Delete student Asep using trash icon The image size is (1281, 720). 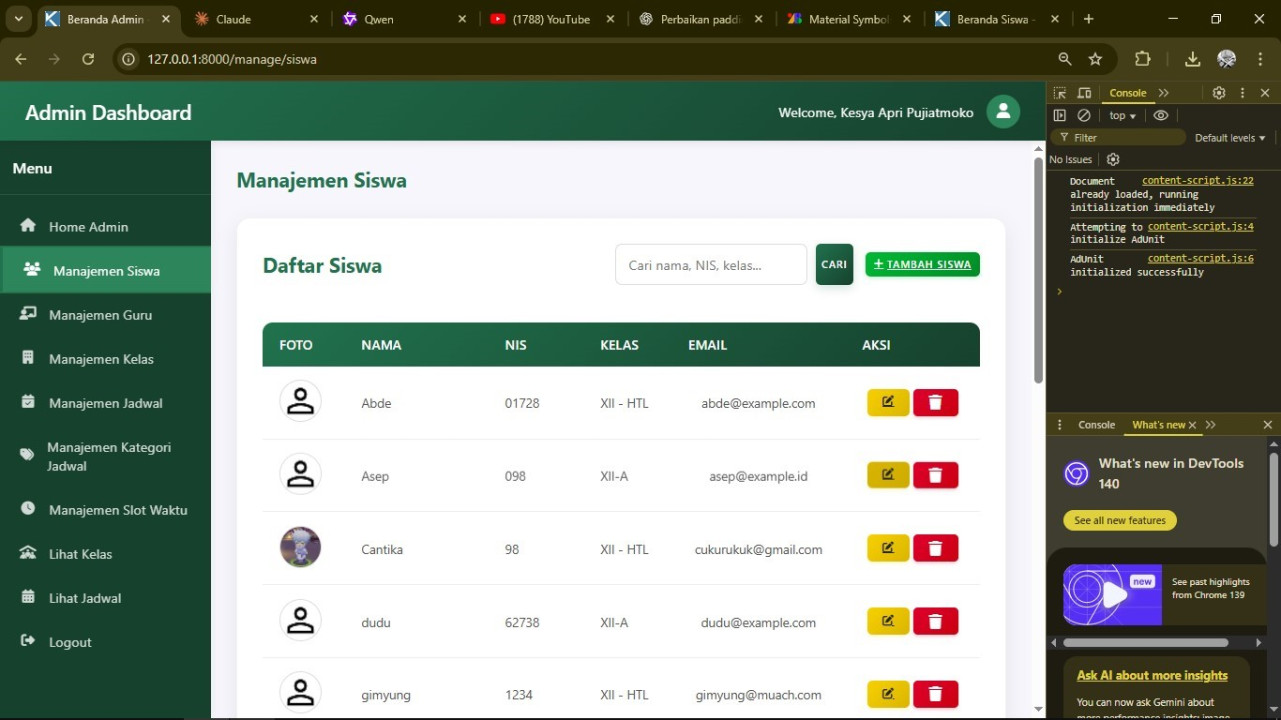pyautogui.click(x=935, y=476)
